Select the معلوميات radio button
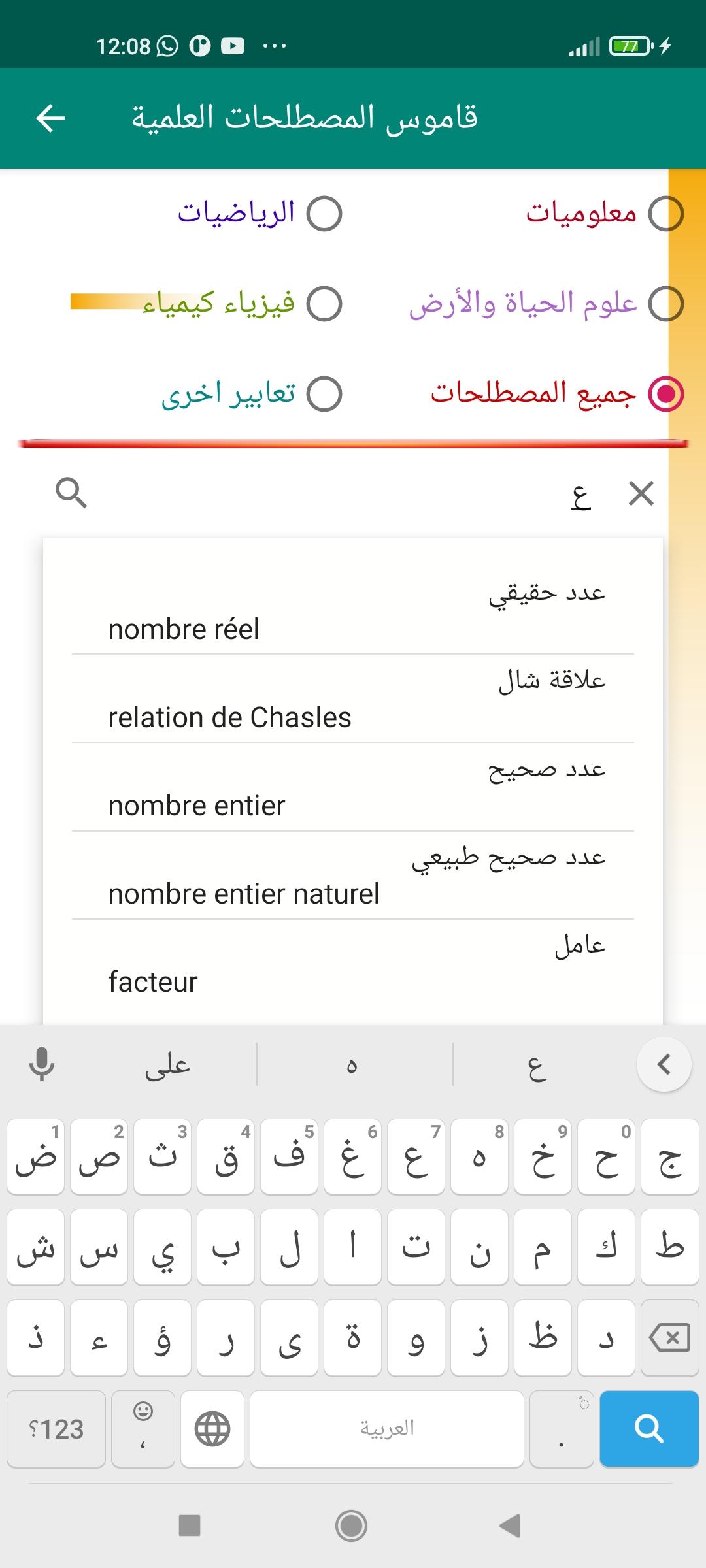Image resolution: width=706 pixels, height=1568 pixels. click(665, 214)
